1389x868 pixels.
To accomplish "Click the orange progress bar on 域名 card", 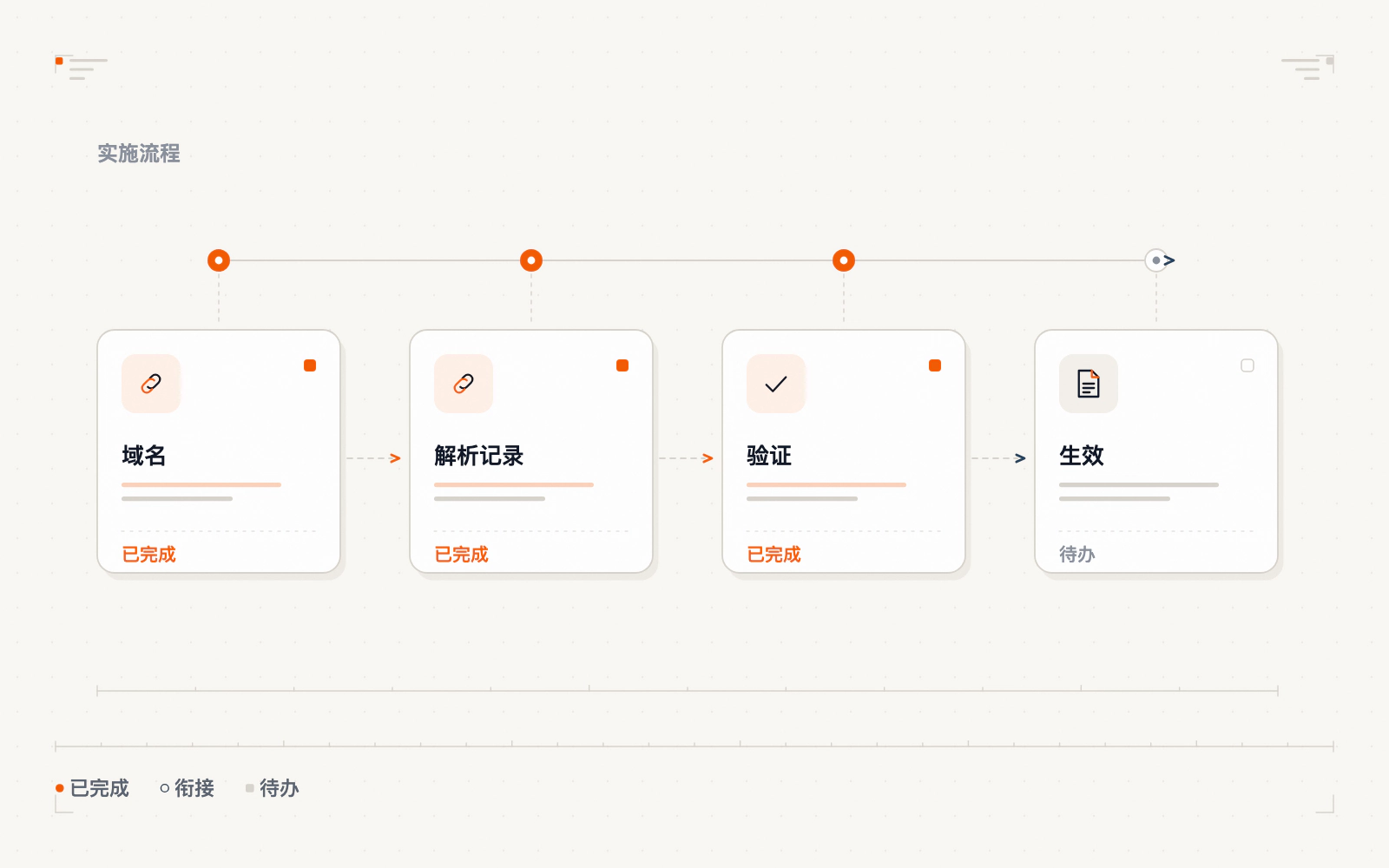I will tap(201, 484).
